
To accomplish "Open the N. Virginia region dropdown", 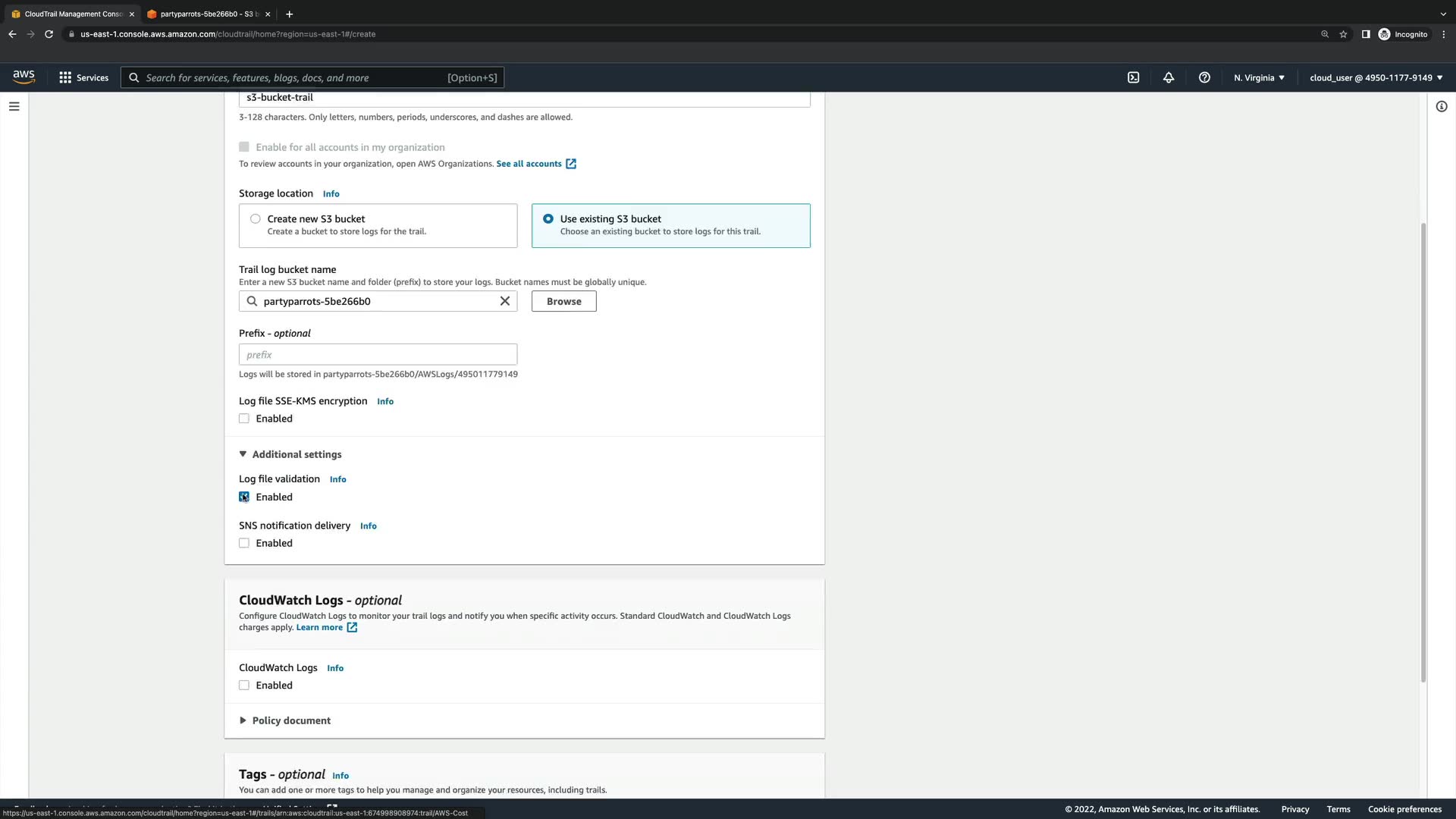I will pos(1259,77).
